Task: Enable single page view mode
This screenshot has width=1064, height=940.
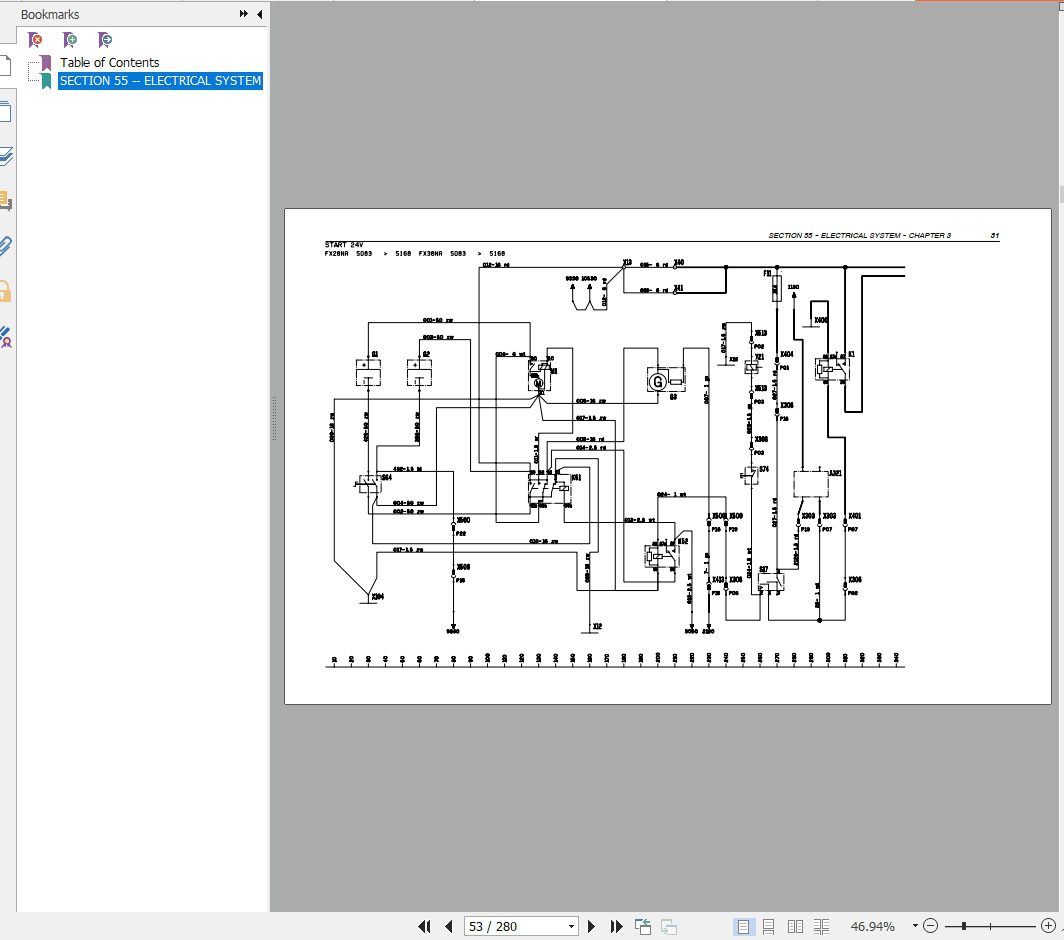Action: click(x=744, y=927)
